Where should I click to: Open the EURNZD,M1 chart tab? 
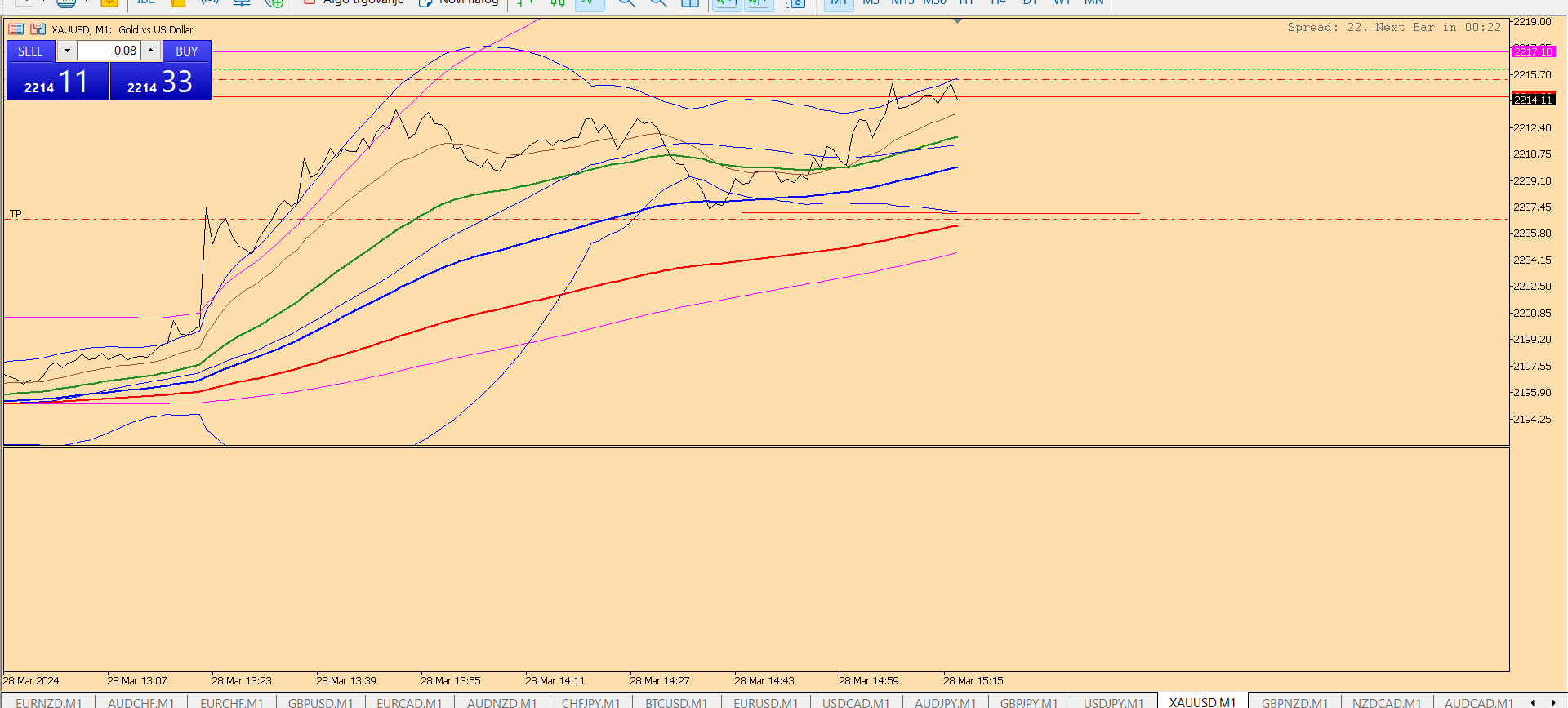(x=49, y=702)
